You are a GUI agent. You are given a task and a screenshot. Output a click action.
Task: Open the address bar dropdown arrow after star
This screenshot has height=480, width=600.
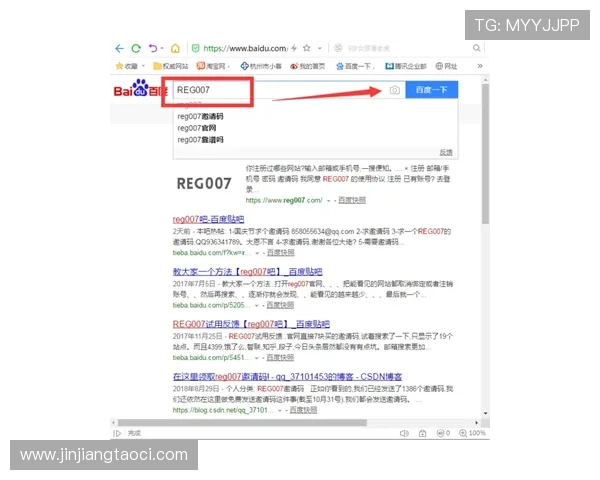tap(320, 49)
